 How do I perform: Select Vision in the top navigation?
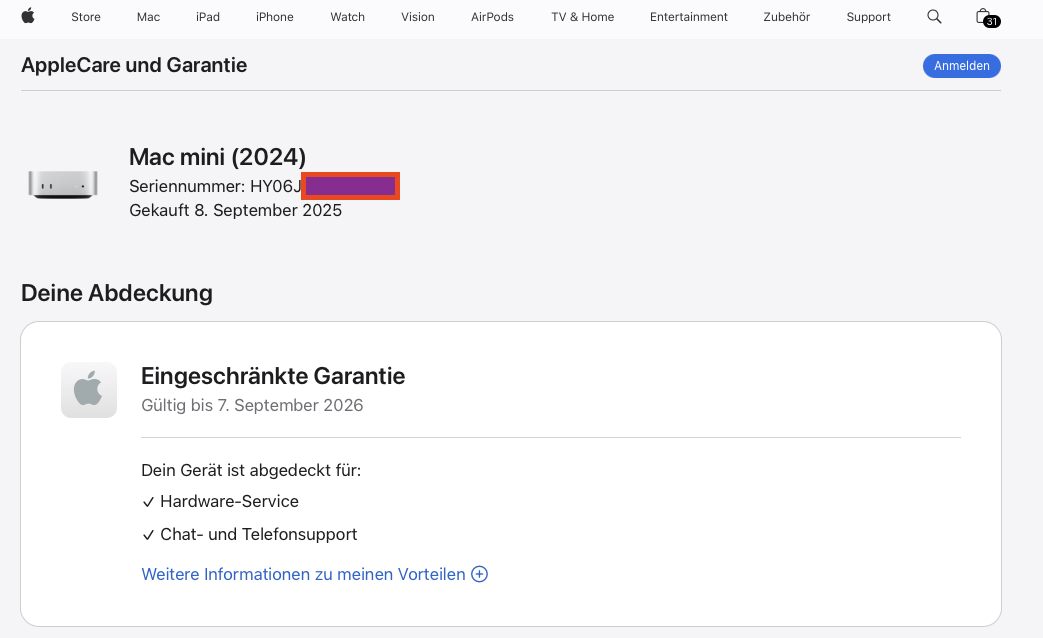point(418,17)
